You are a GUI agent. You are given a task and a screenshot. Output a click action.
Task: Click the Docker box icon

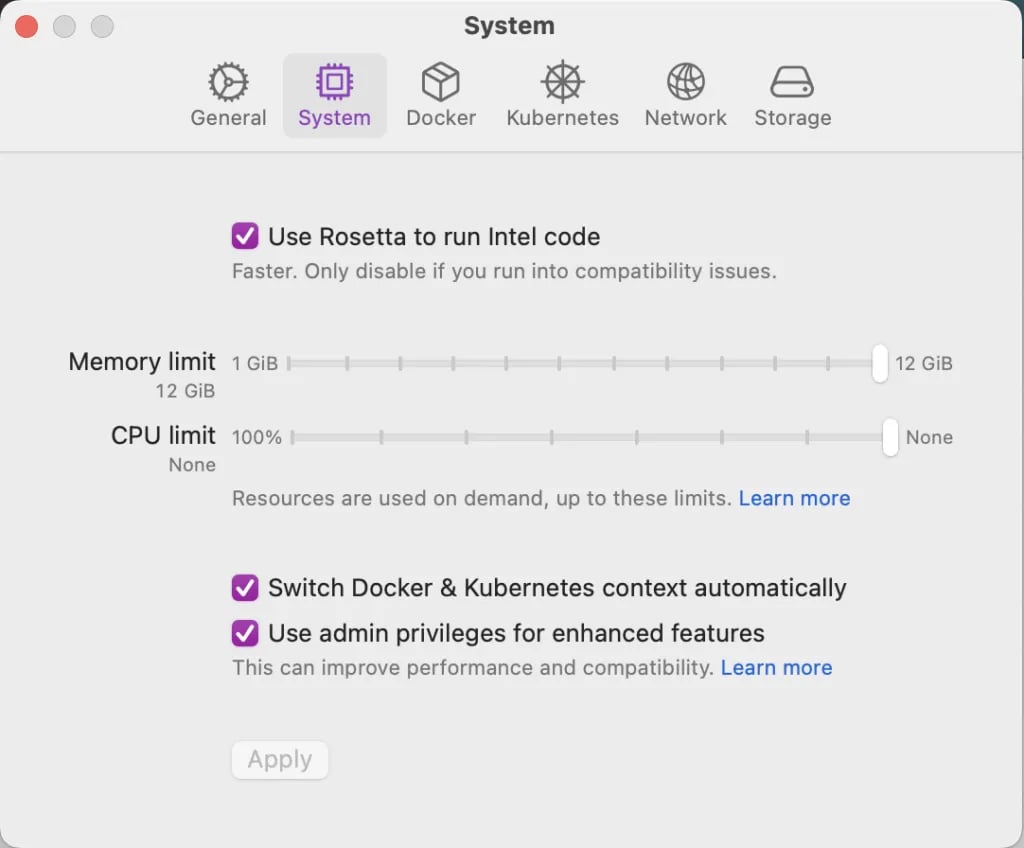pyautogui.click(x=440, y=82)
